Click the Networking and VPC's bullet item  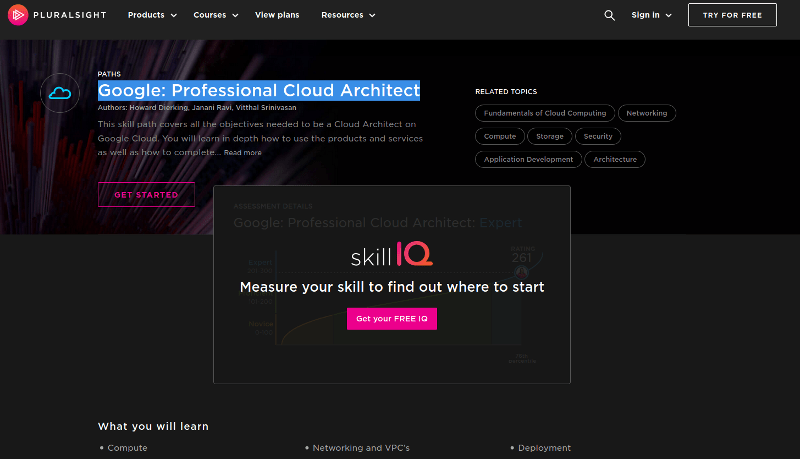click(x=361, y=448)
